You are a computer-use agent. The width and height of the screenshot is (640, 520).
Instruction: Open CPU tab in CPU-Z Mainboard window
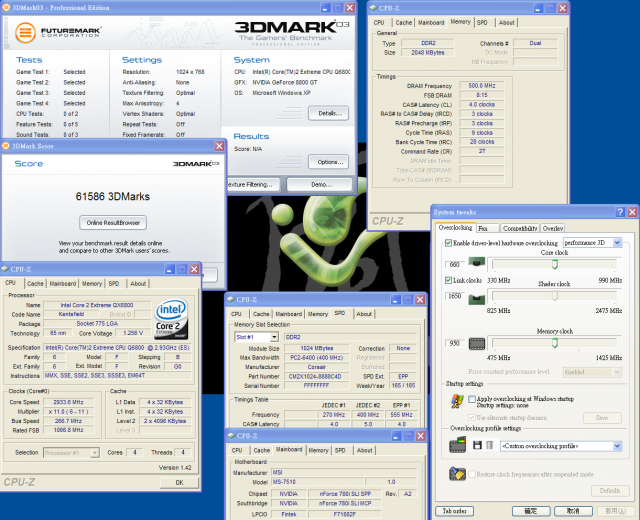pos(237,450)
